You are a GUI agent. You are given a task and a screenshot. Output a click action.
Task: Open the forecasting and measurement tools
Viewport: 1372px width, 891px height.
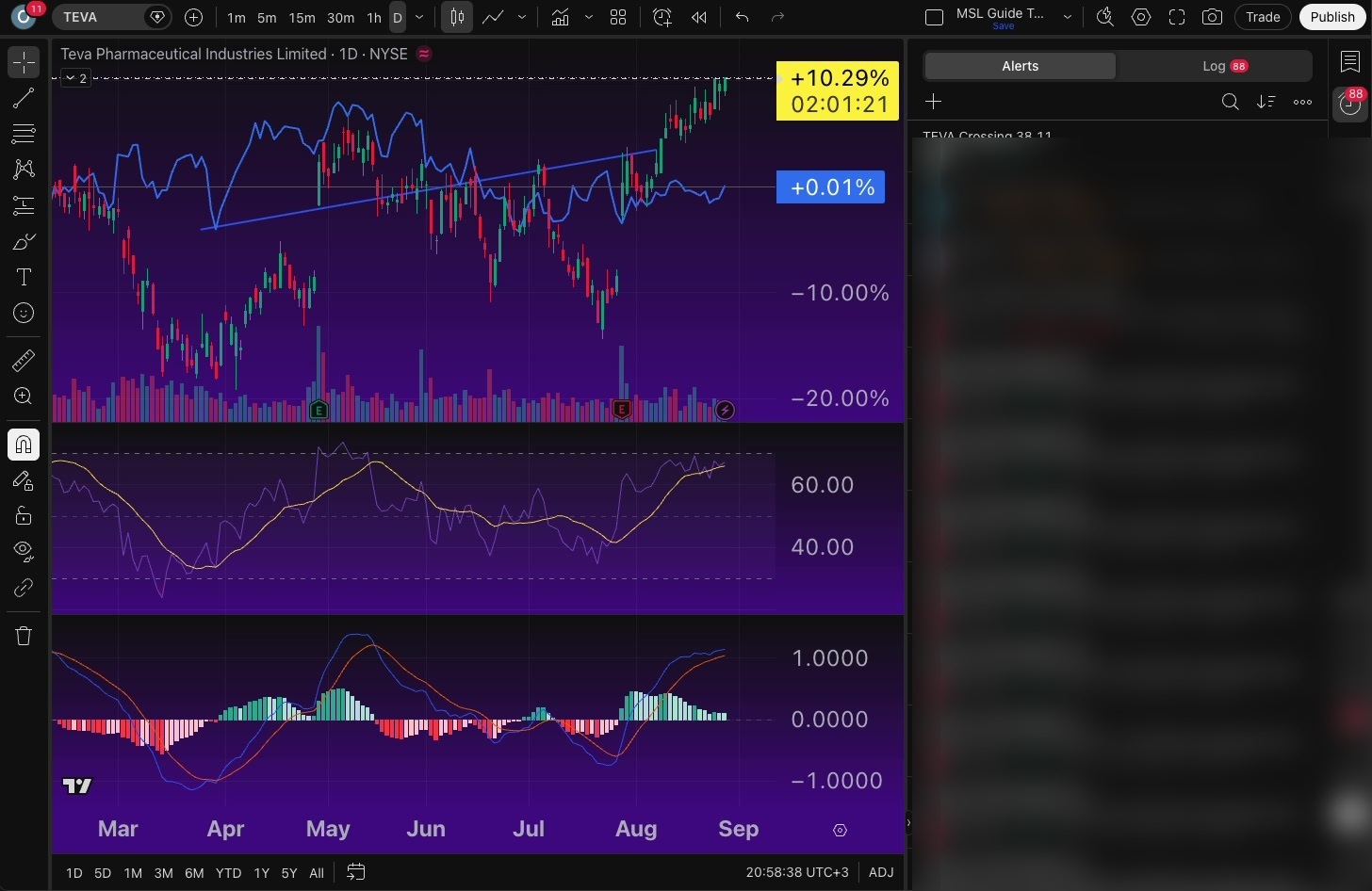point(24,205)
